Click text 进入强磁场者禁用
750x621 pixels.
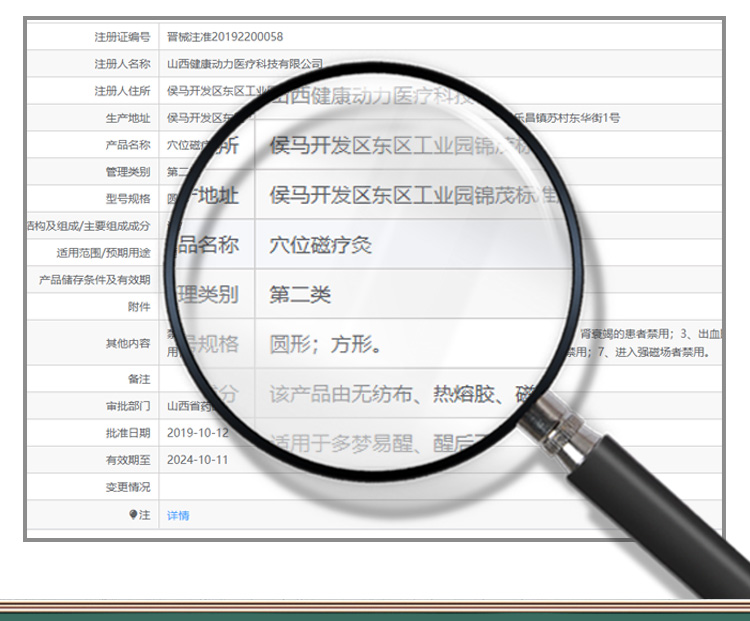coord(662,353)
